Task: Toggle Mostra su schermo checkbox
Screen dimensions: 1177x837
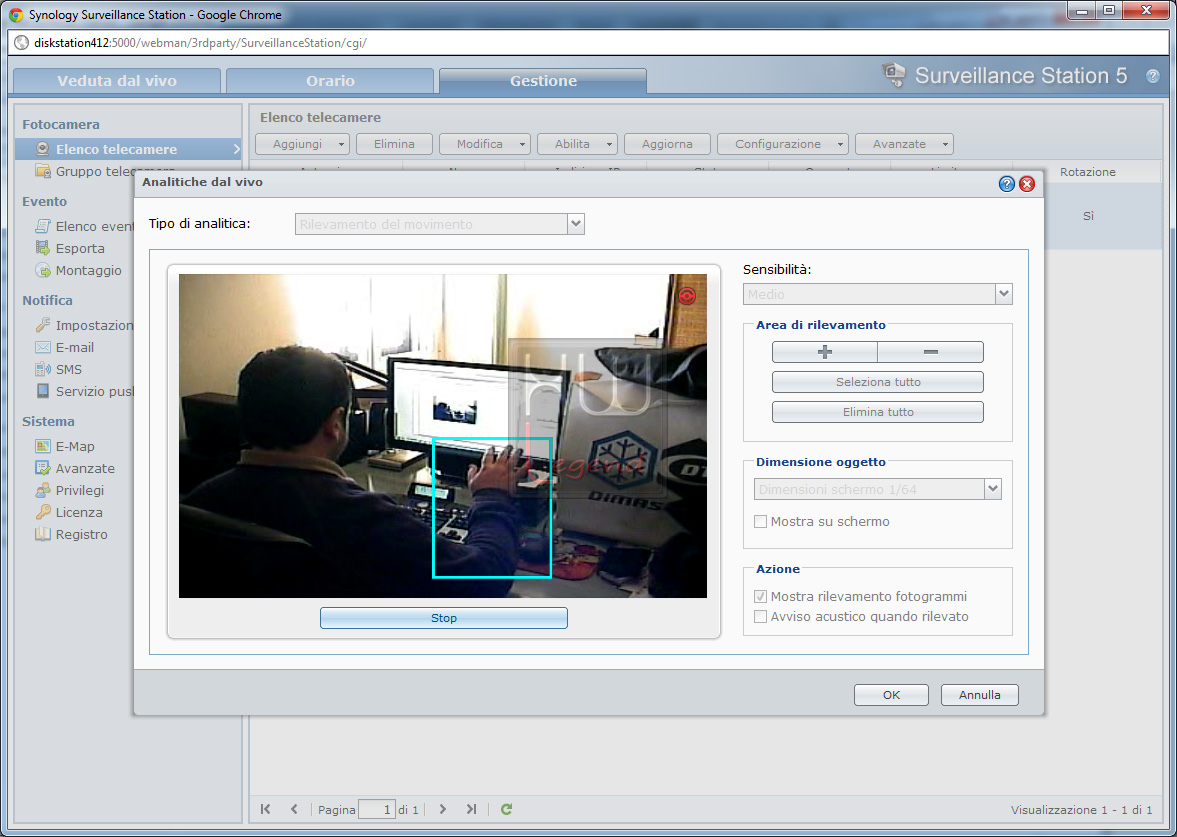Action: point(760,522)
